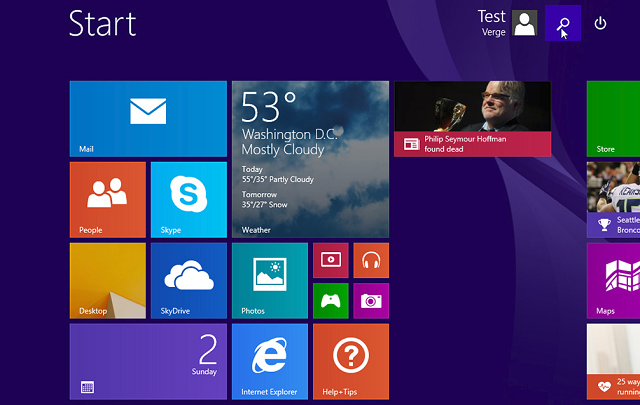Launch the Xbox Games tile

click(330, 301)
